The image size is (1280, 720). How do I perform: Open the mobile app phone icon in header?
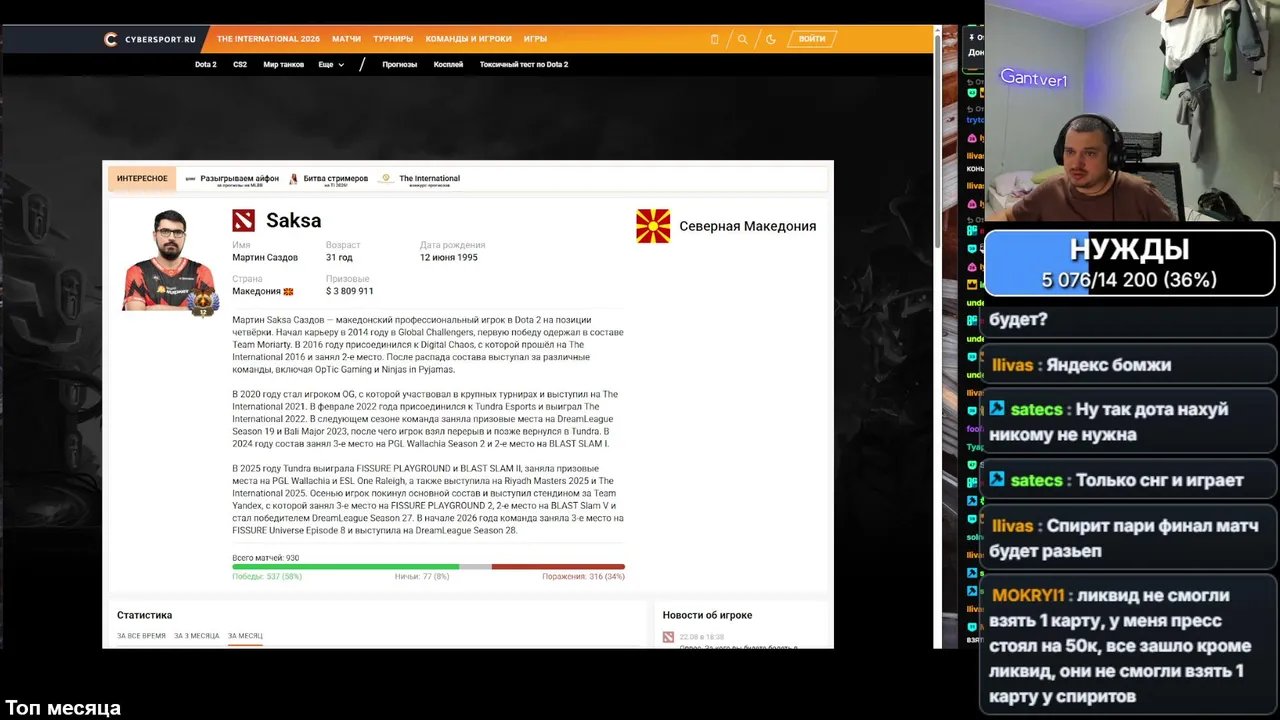(x=714, y=39)
